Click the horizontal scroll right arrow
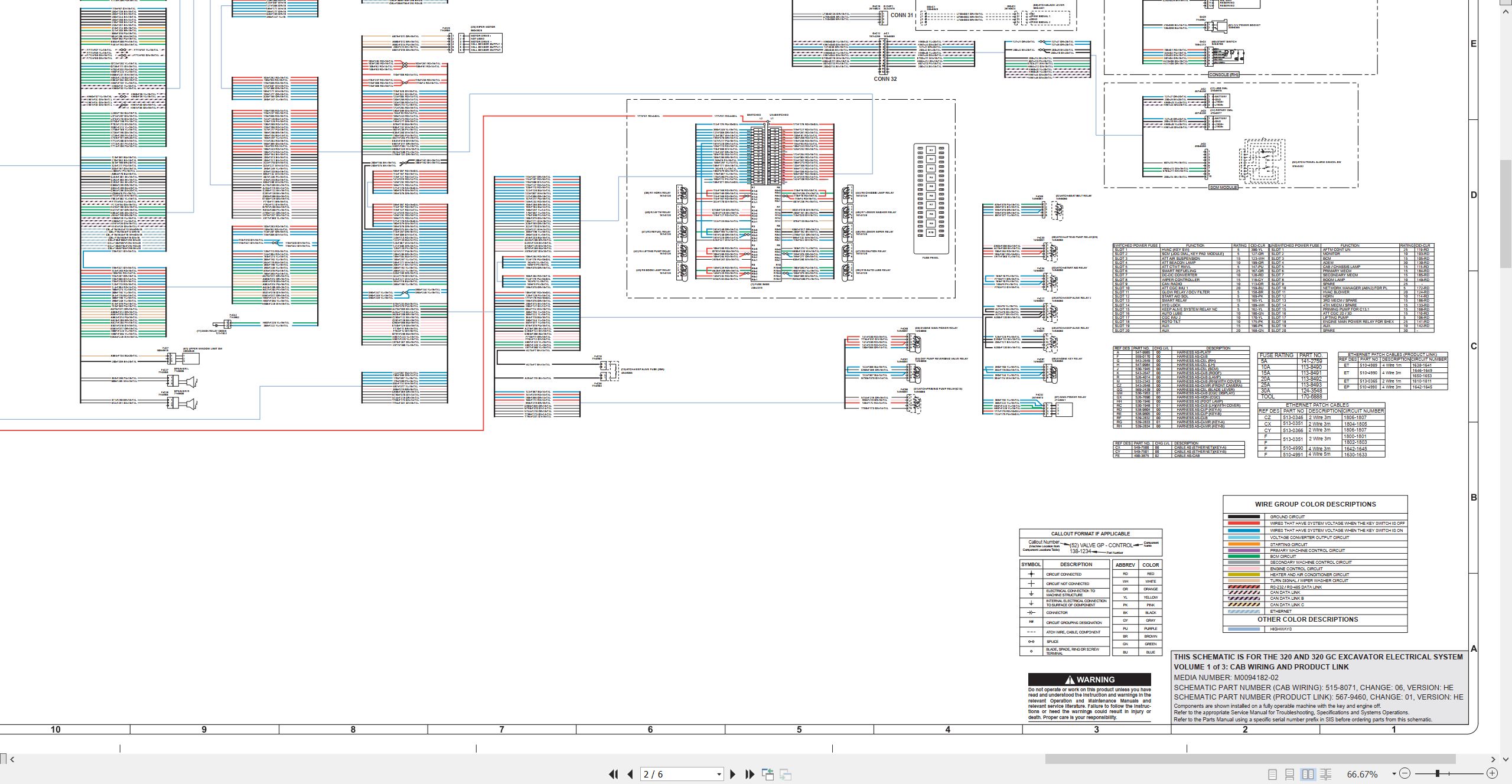The image size is (1512, 784). [x=1493, y=759]
